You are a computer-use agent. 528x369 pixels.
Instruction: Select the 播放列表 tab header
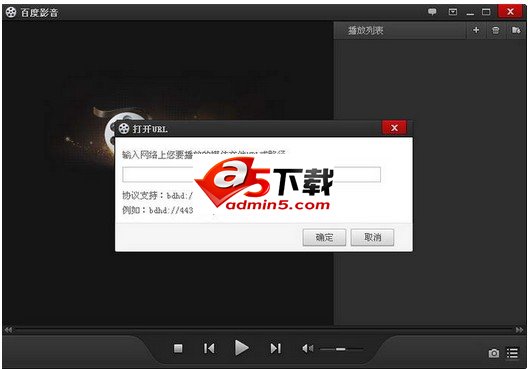[365, 31]
